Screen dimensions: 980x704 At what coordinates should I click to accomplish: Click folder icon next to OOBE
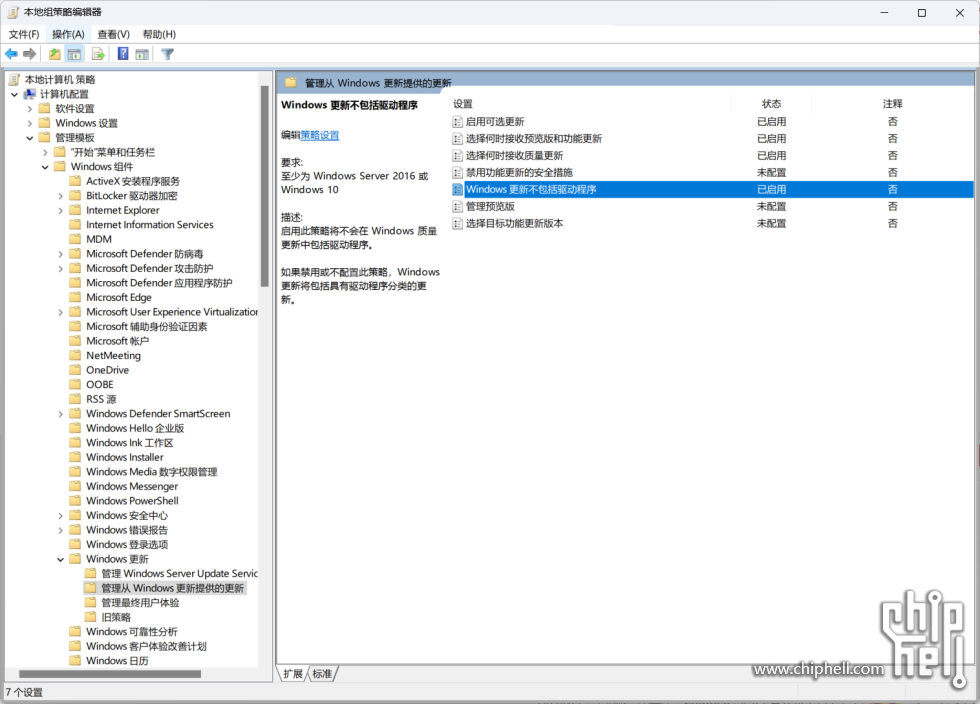click(75, 385)
